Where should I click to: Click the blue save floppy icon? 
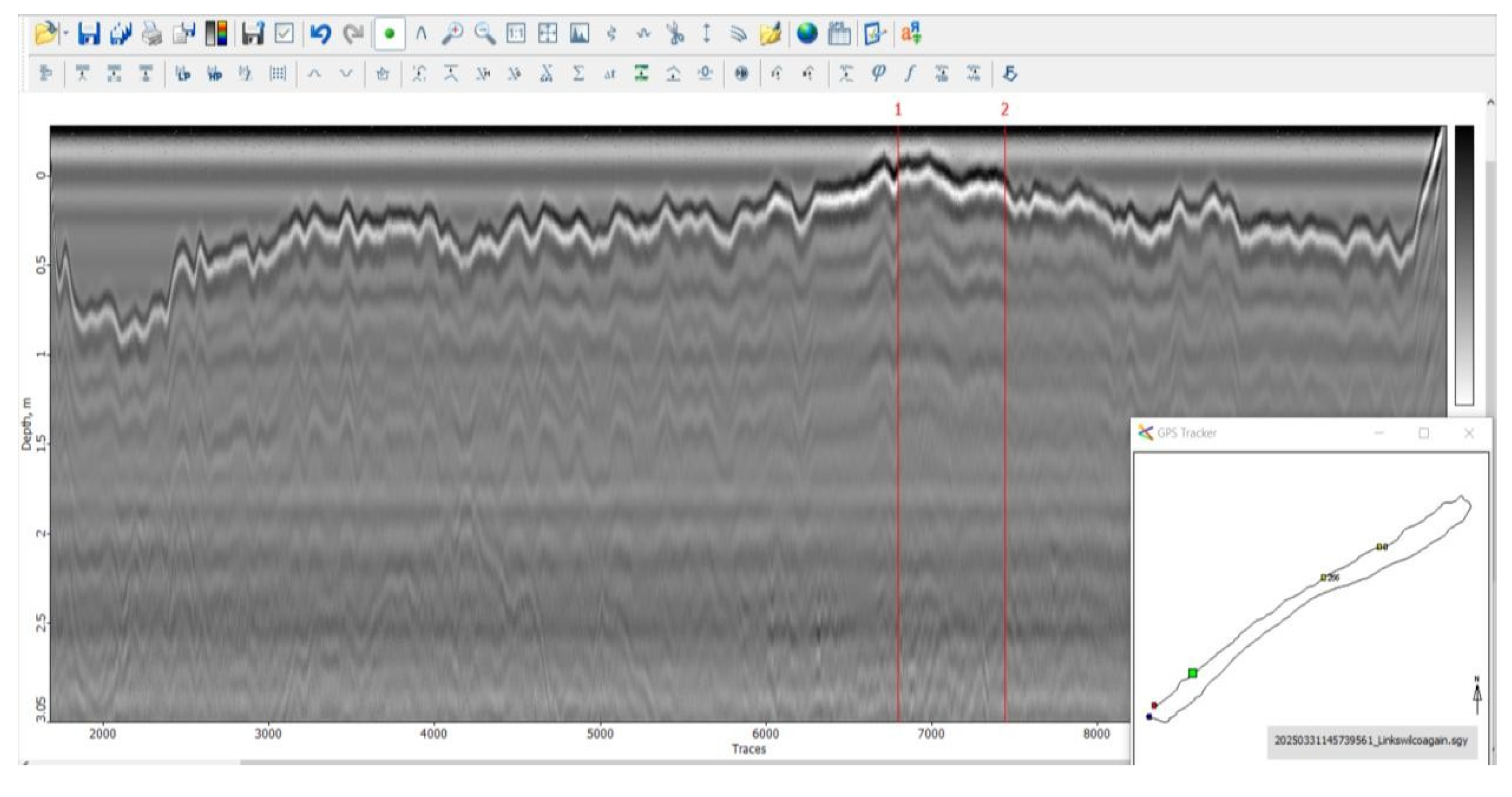pos(88,33)
